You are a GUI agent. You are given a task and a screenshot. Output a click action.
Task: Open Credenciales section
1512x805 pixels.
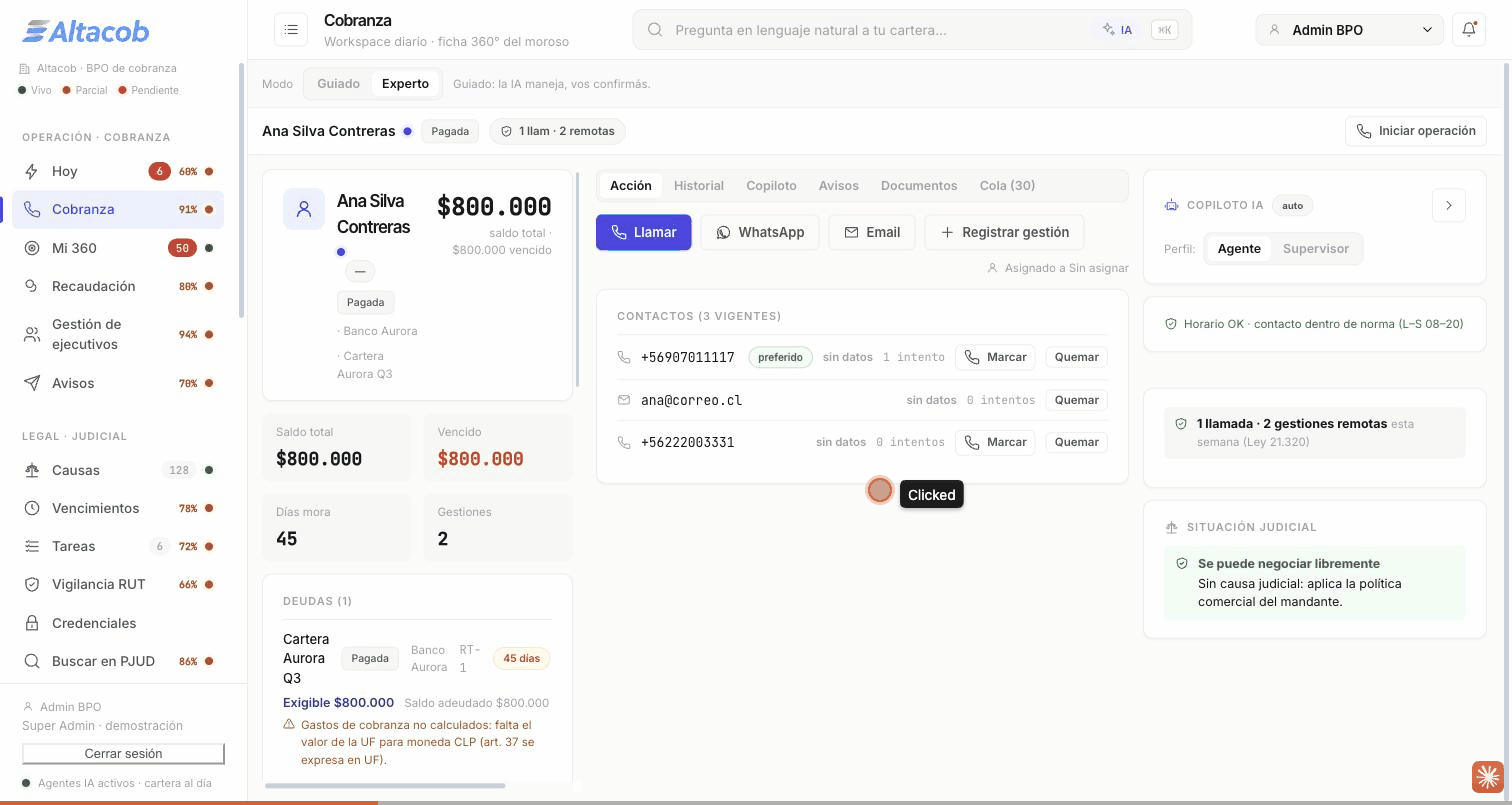point(118,623)
